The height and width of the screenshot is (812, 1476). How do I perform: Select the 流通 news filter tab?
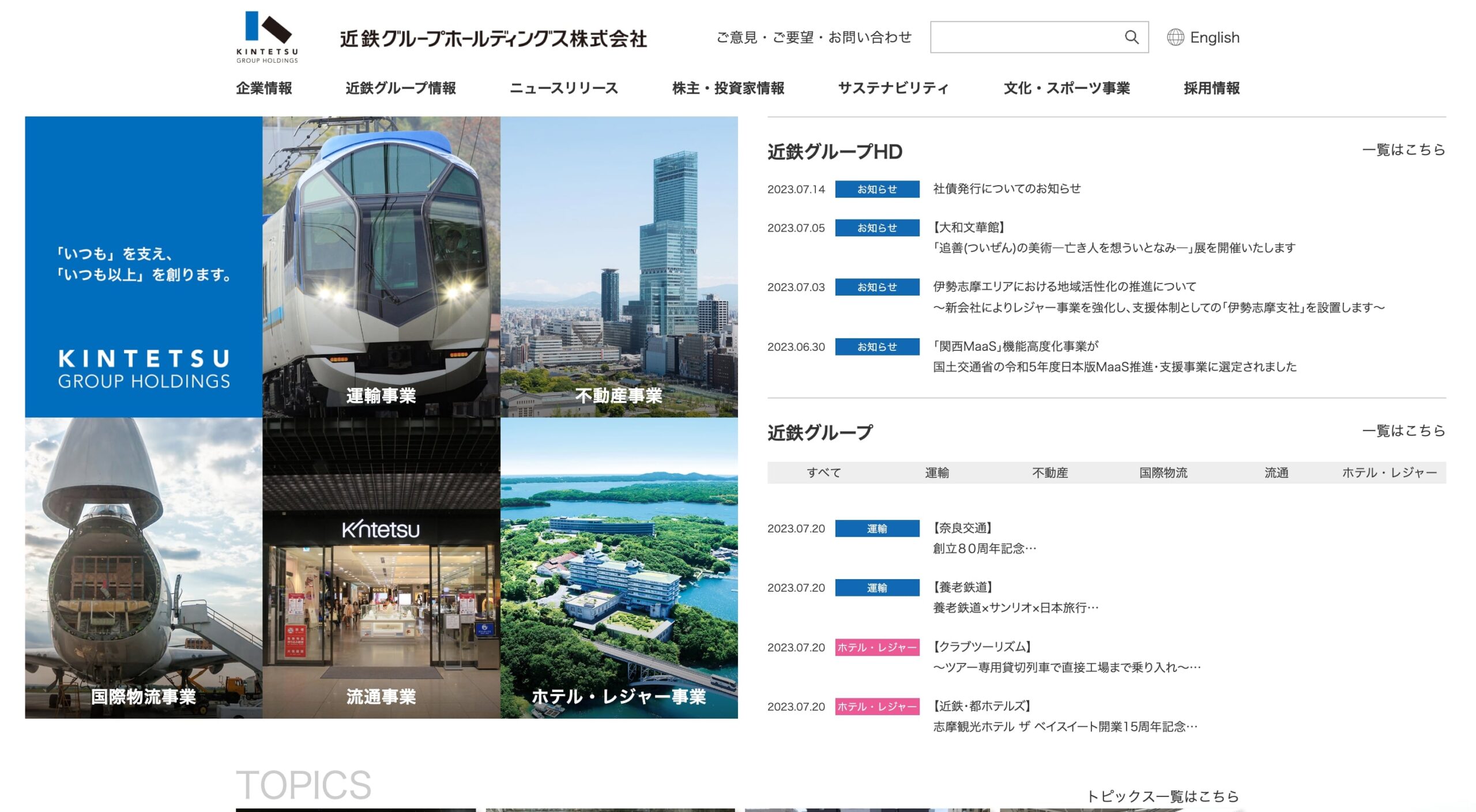point(1276,473)
